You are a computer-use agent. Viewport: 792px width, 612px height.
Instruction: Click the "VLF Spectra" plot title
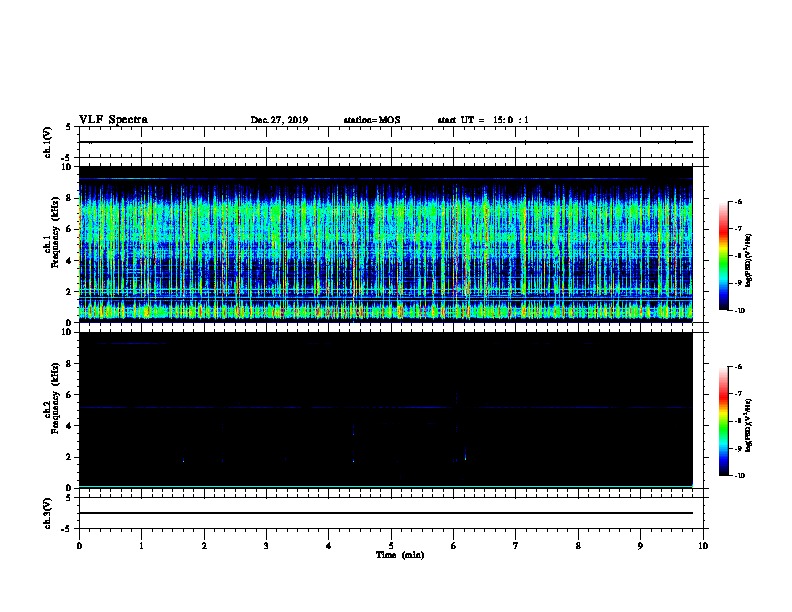(x=113, y=120)
